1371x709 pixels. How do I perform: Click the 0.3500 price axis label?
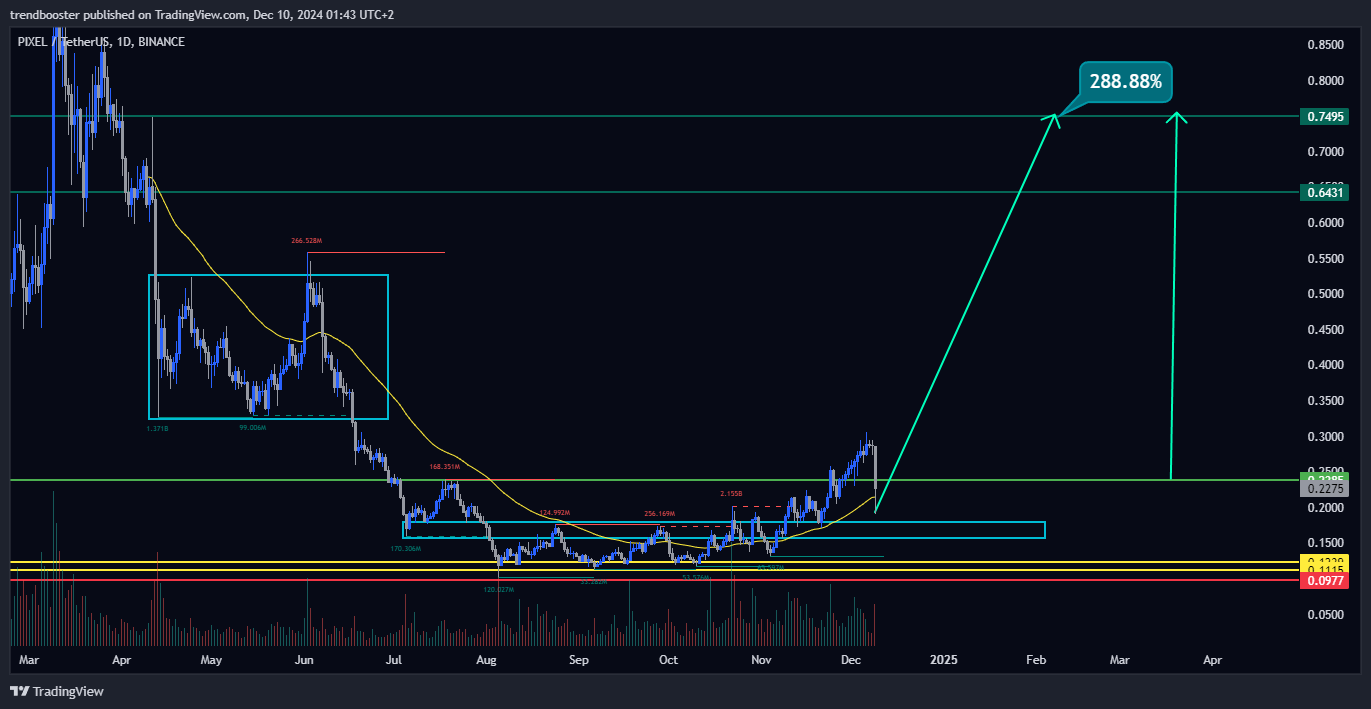pos(1325,401)
